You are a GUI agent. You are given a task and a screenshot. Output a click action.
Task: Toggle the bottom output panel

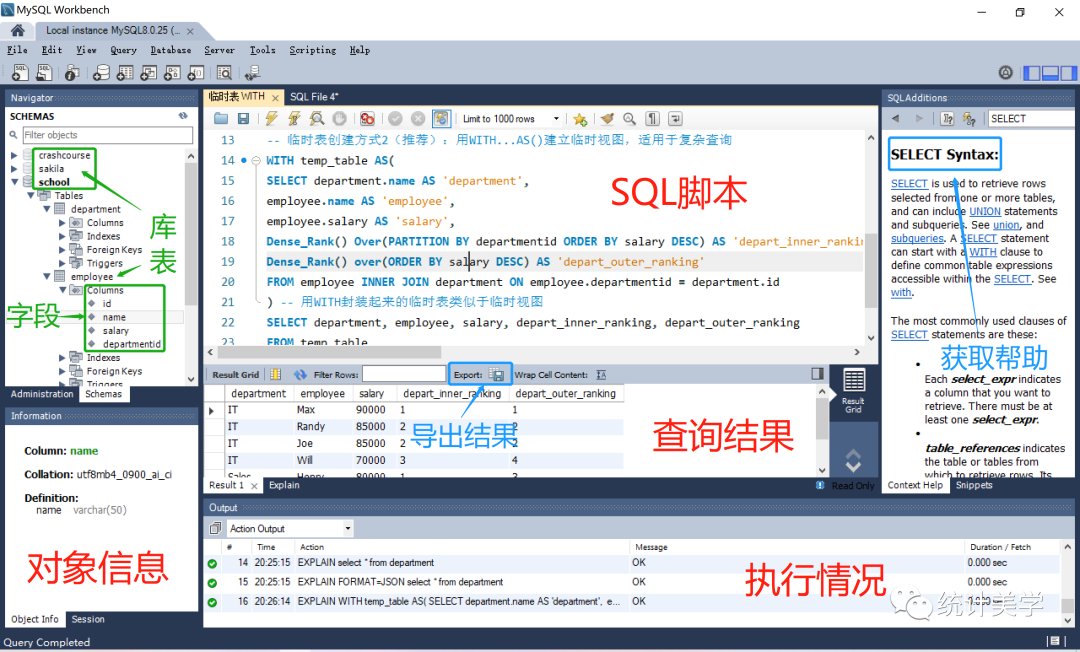point(1050,72)
